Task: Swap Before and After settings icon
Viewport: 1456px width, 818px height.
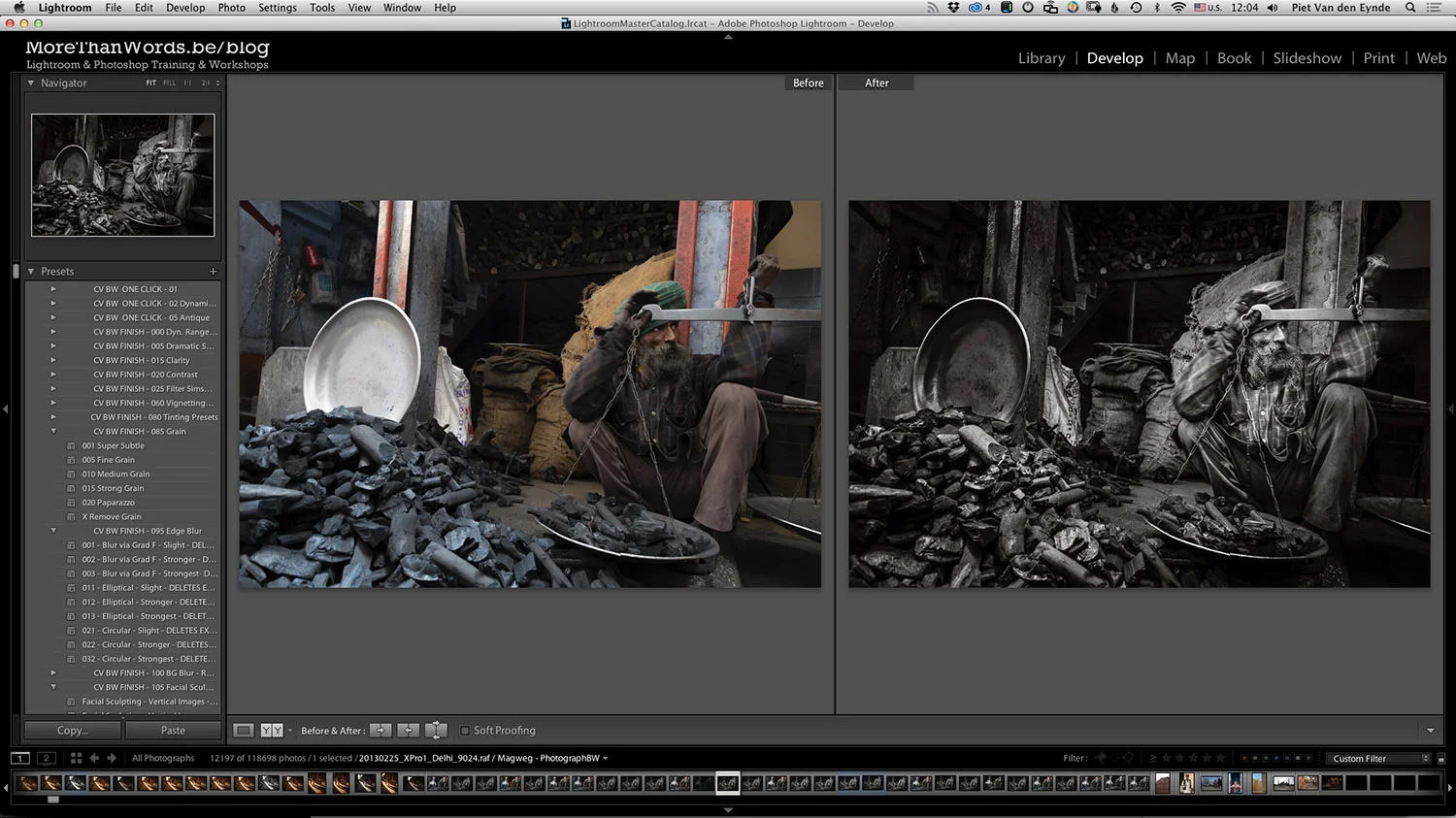Action: [437, 731]
